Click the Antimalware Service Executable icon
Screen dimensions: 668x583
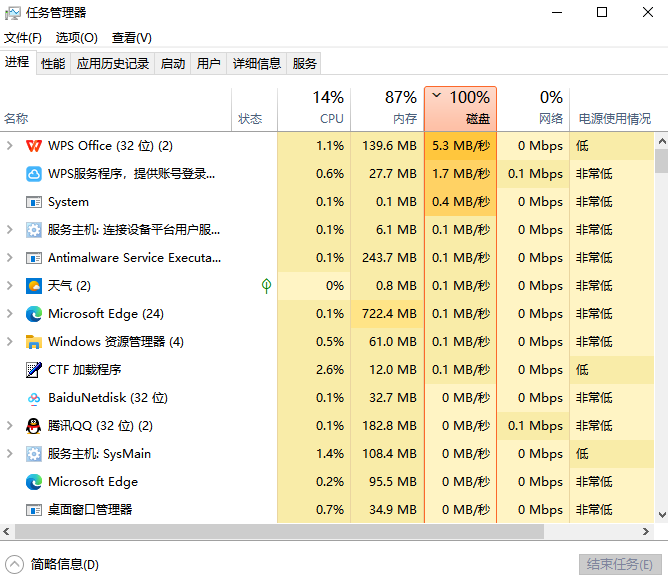(x=34, y=258)
